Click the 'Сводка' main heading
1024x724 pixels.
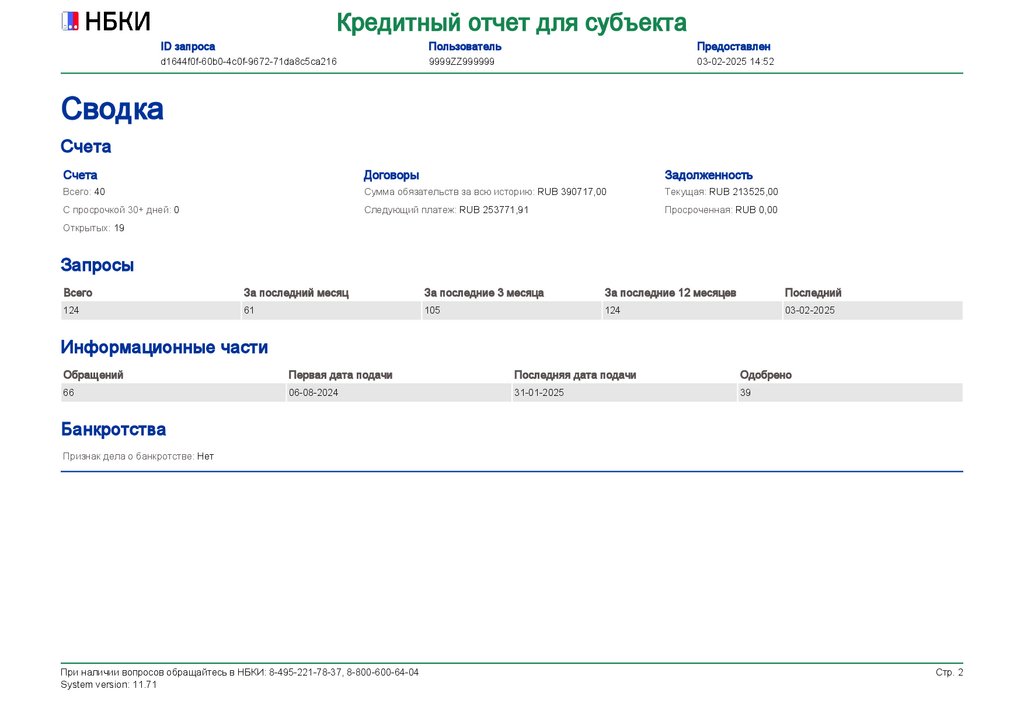[x=112, y=109]
